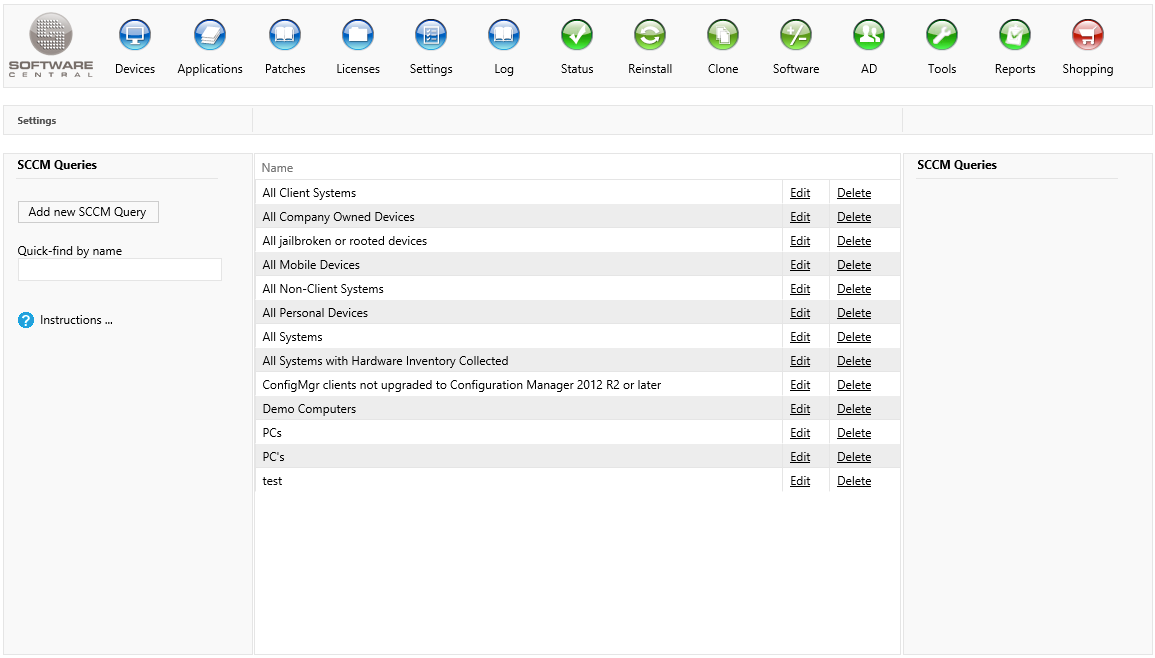Screen dimensions: 1155x658
Task: Click the Software Central logo
Action: pos(51,45)
